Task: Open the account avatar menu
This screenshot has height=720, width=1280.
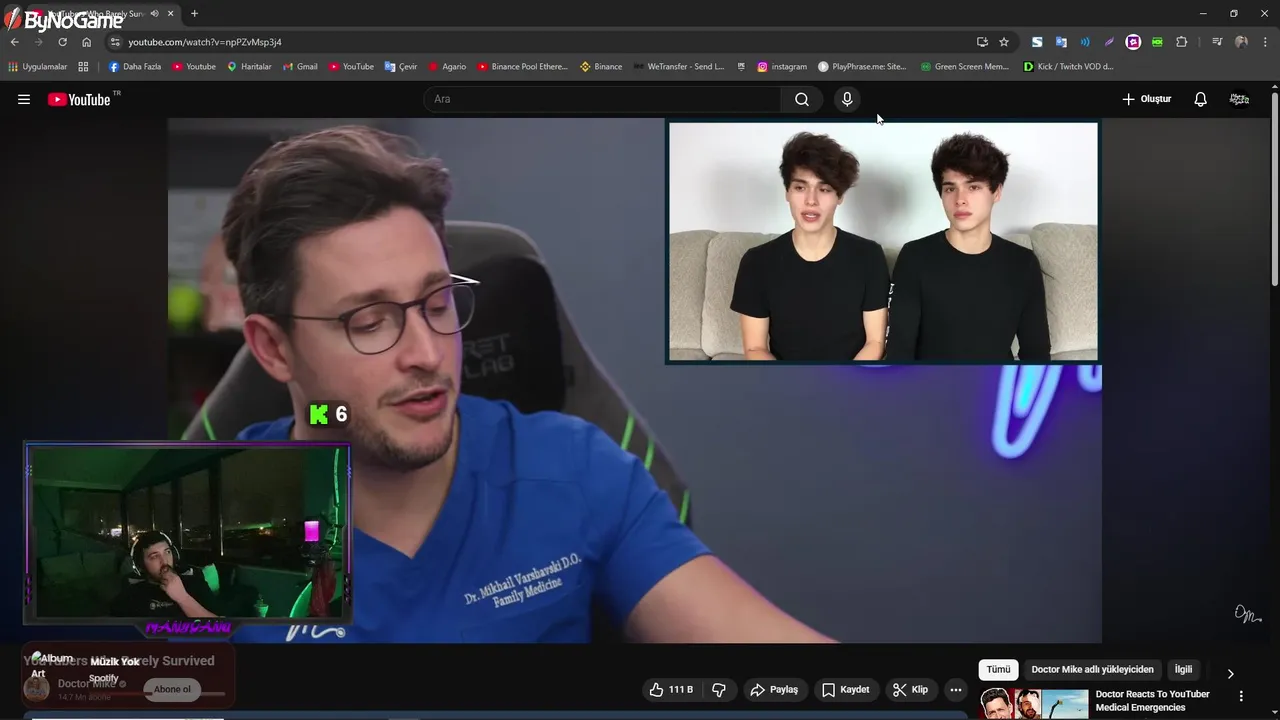Action: (x=1239, y=99)
